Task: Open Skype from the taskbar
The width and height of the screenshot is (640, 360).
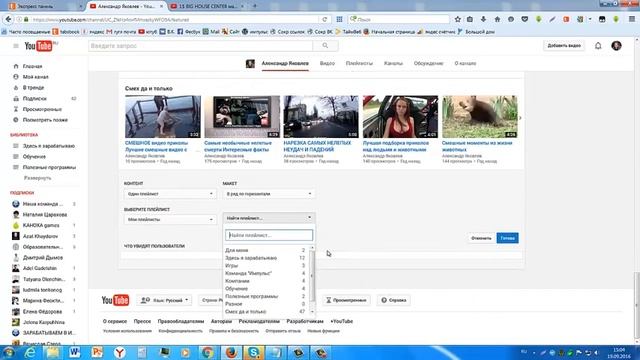Action: [x=253, y=352]
